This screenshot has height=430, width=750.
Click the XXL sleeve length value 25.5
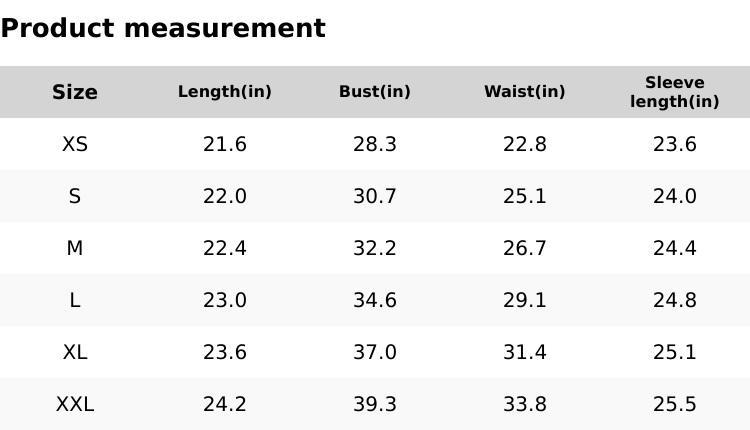pyautogui.click(x=675, y=404)
